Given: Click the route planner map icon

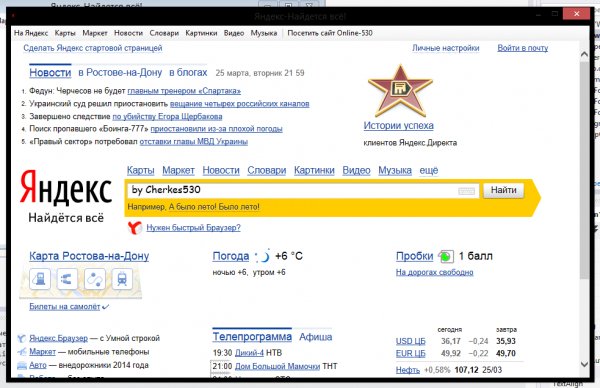Looking at the screenshot, I should pos(95,279).
